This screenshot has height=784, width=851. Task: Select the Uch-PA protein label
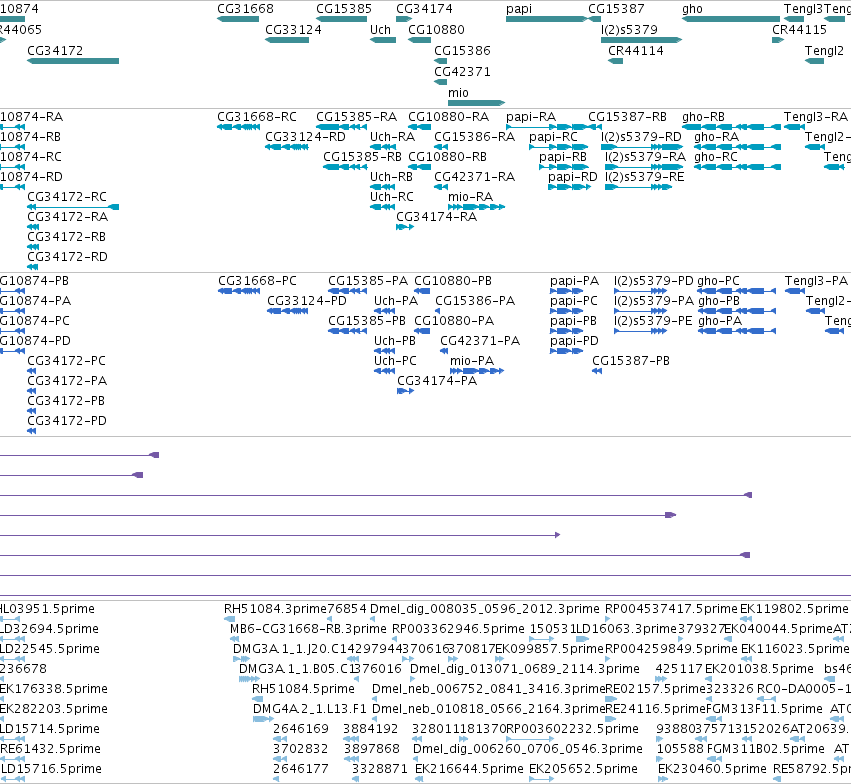coord(396,302)
